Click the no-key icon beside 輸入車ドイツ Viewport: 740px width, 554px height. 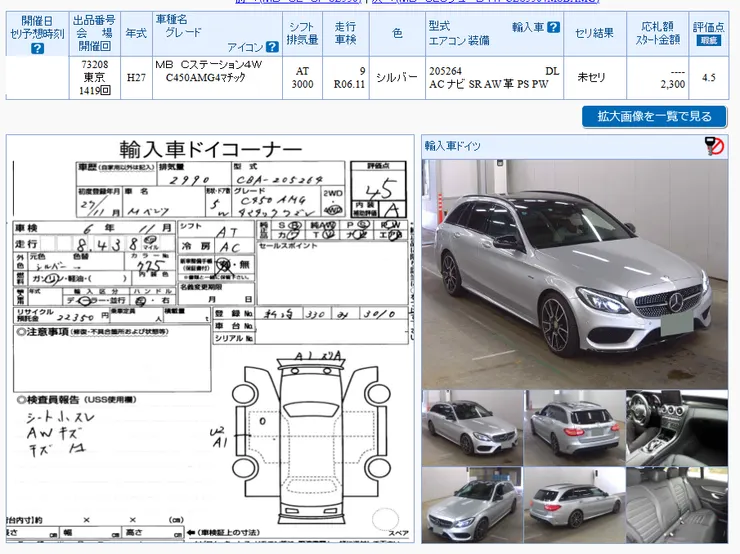715,146
